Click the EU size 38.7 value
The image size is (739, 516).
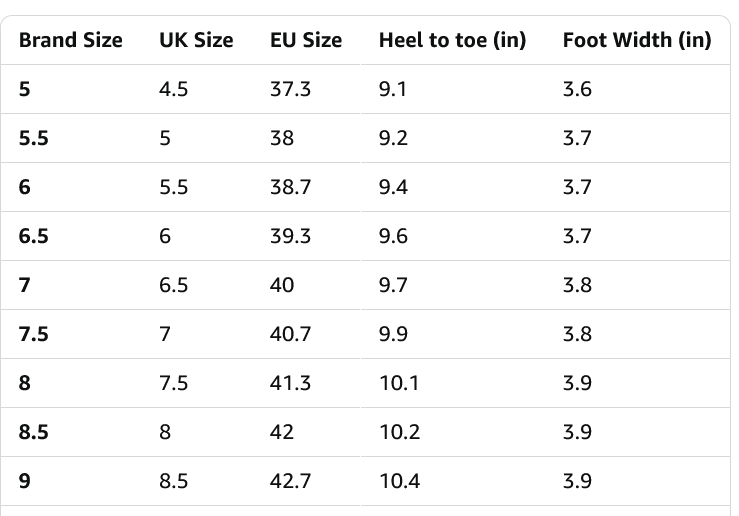[291, 187]
